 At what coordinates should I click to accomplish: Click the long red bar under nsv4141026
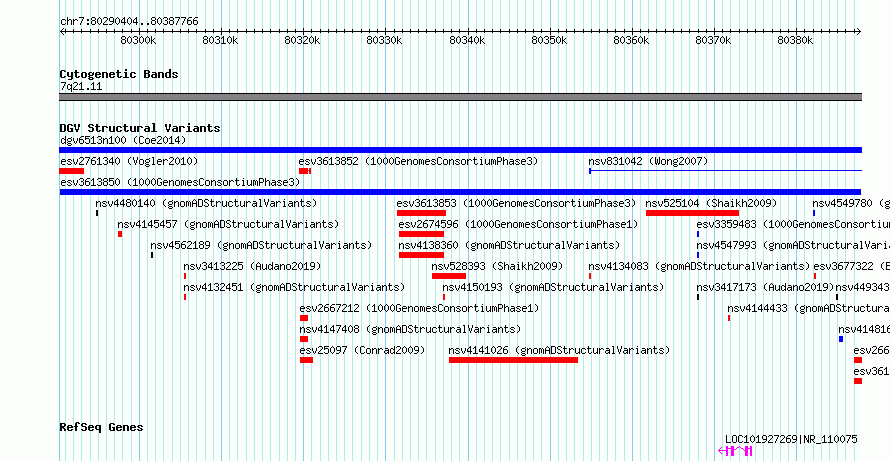pyautogui.click(x=513, y=360)
